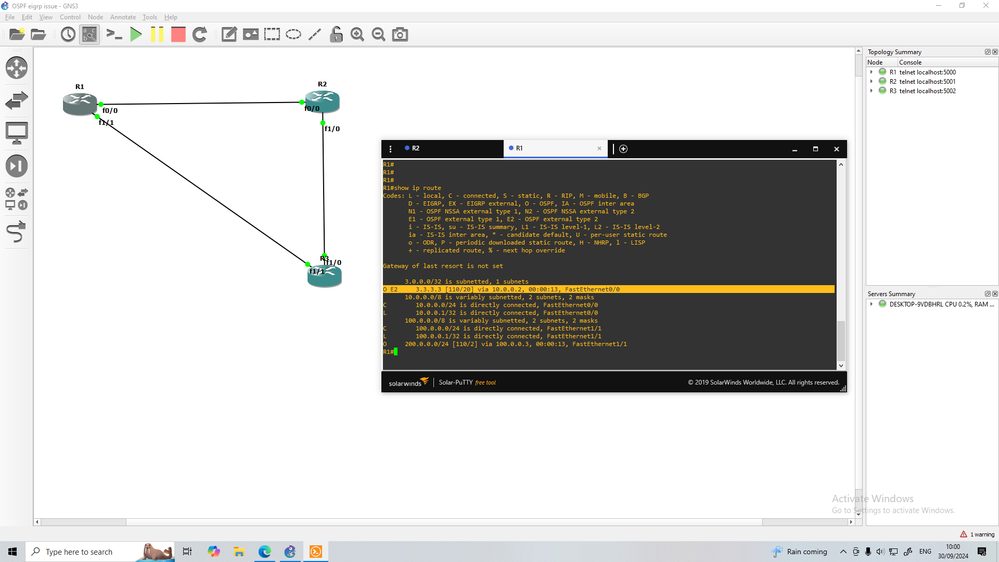Open console to all devices icon
This screenshot has width=999, height=562.
pos(114,34)
